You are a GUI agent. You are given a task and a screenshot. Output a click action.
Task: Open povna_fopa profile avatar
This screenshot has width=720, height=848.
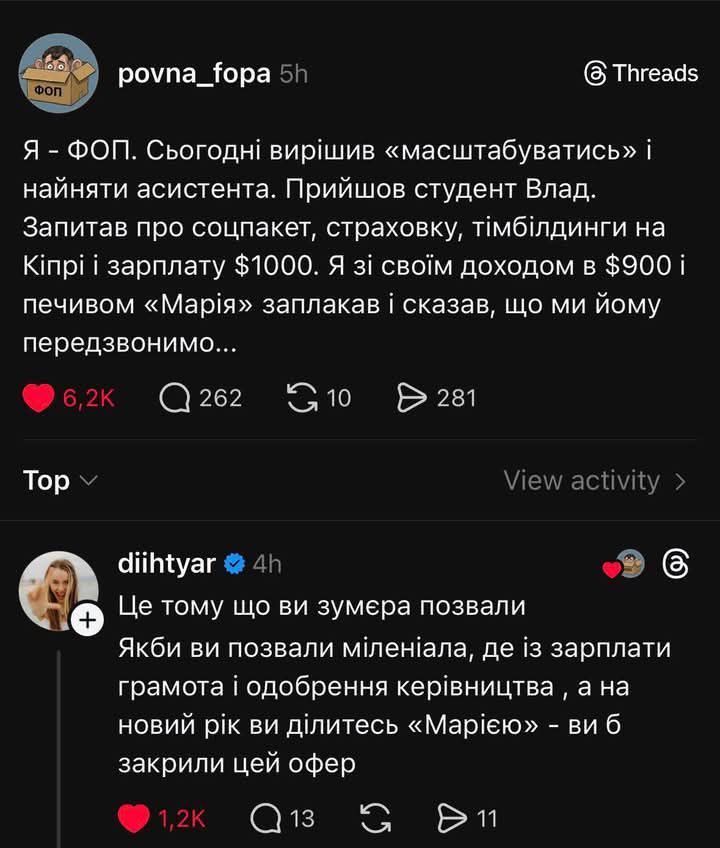pos(59,73)
